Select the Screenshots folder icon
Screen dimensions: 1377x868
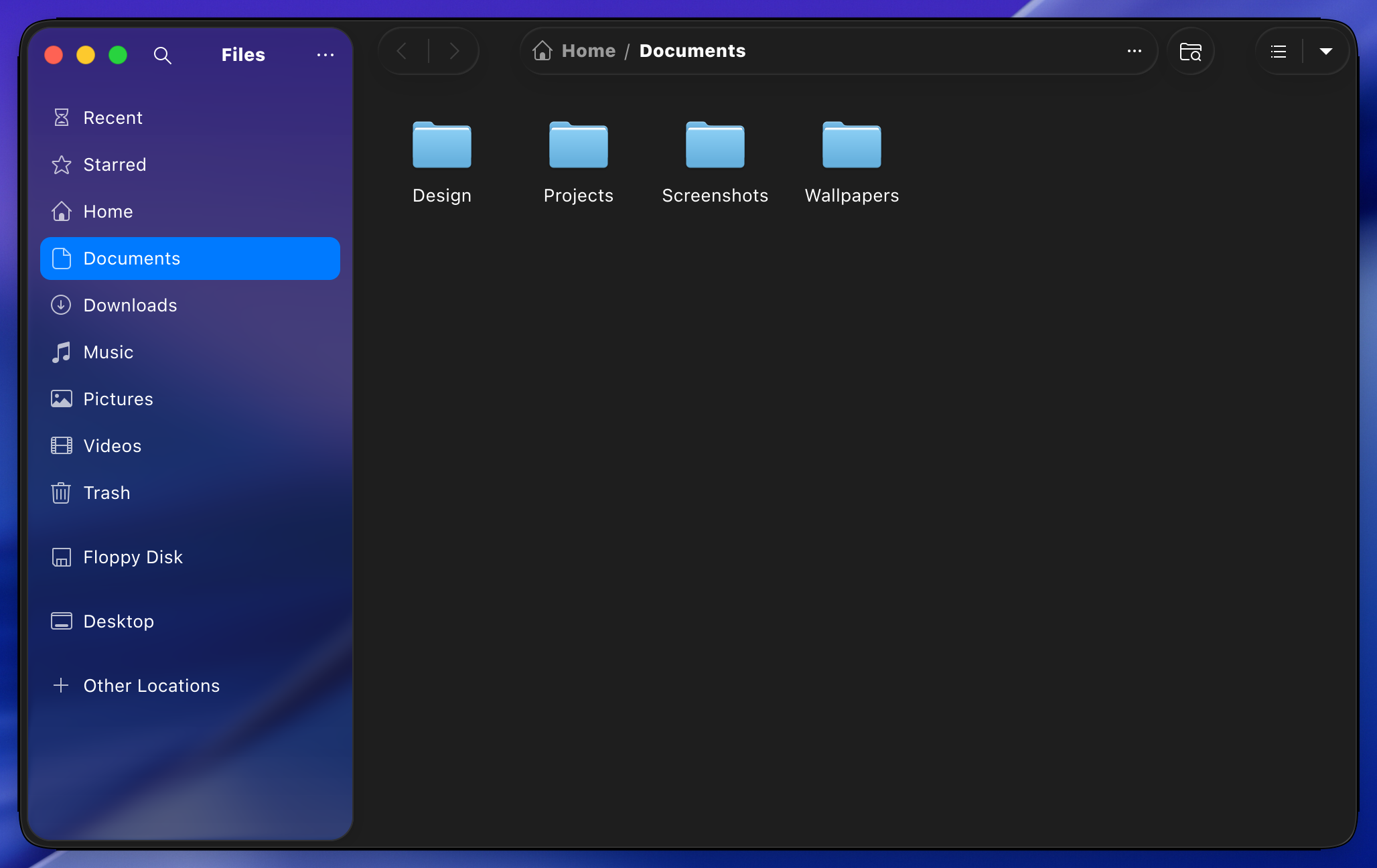[715, 145]
